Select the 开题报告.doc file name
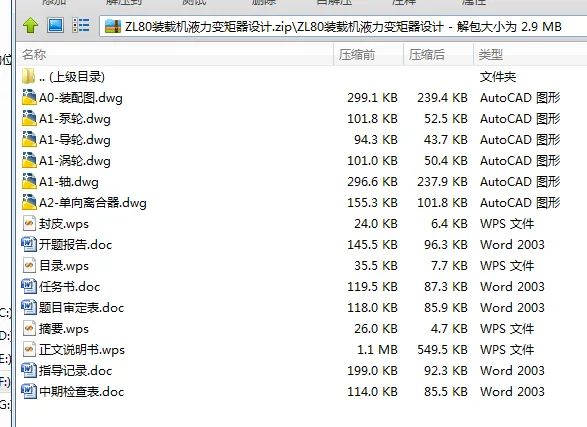587x427 pixels. (76, 245)
